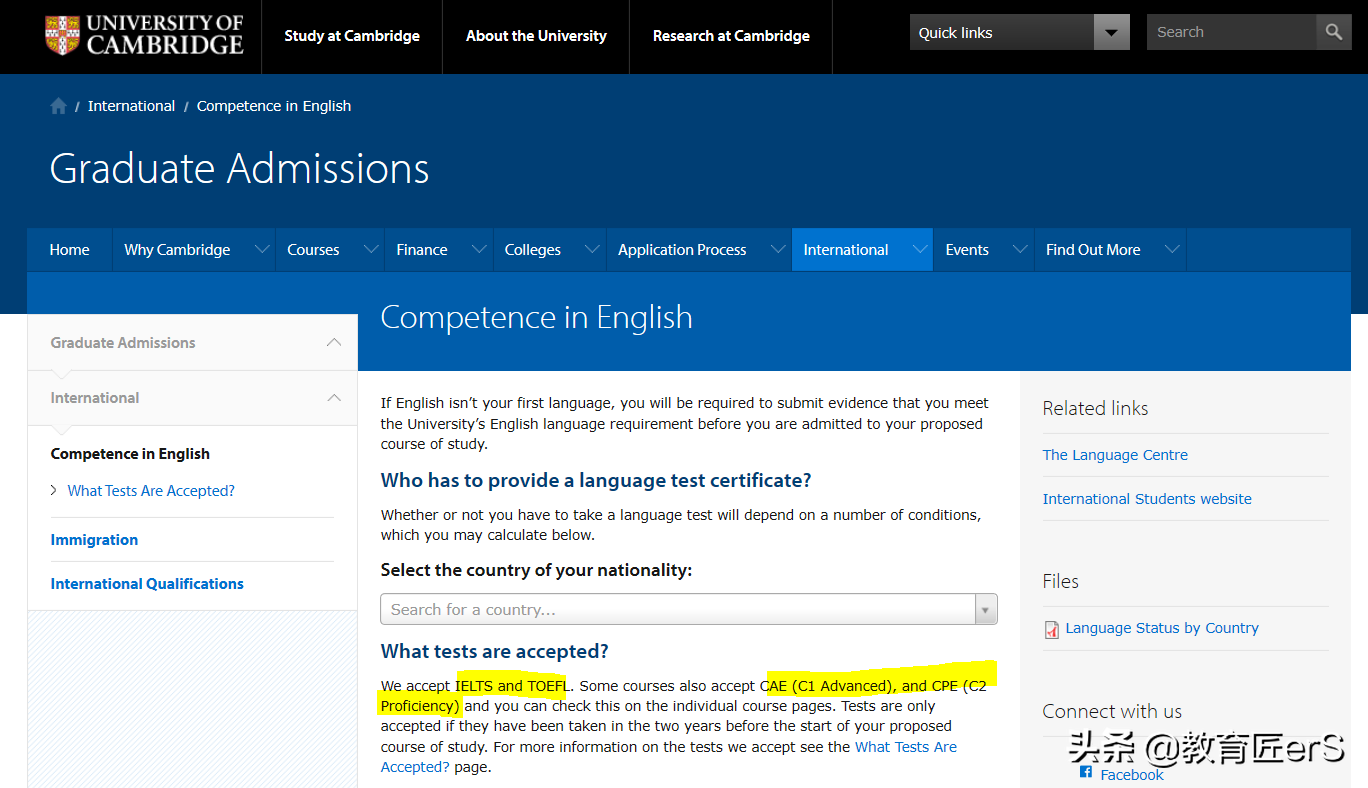Viewport: 1368px width, 788px height.
Task: Expand the Why Cambridge menu chevron
Action: 262,250
